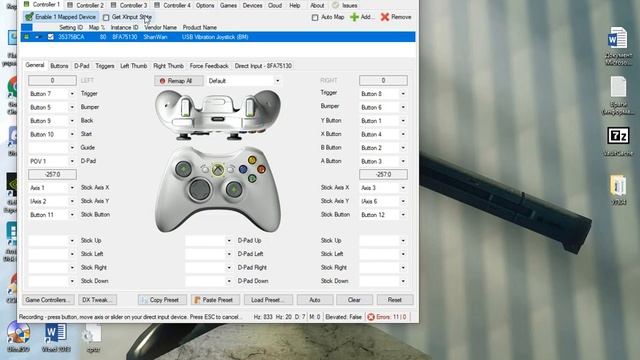Uncheck the ShanWan device row checkbox

click(x=51, y=37)
